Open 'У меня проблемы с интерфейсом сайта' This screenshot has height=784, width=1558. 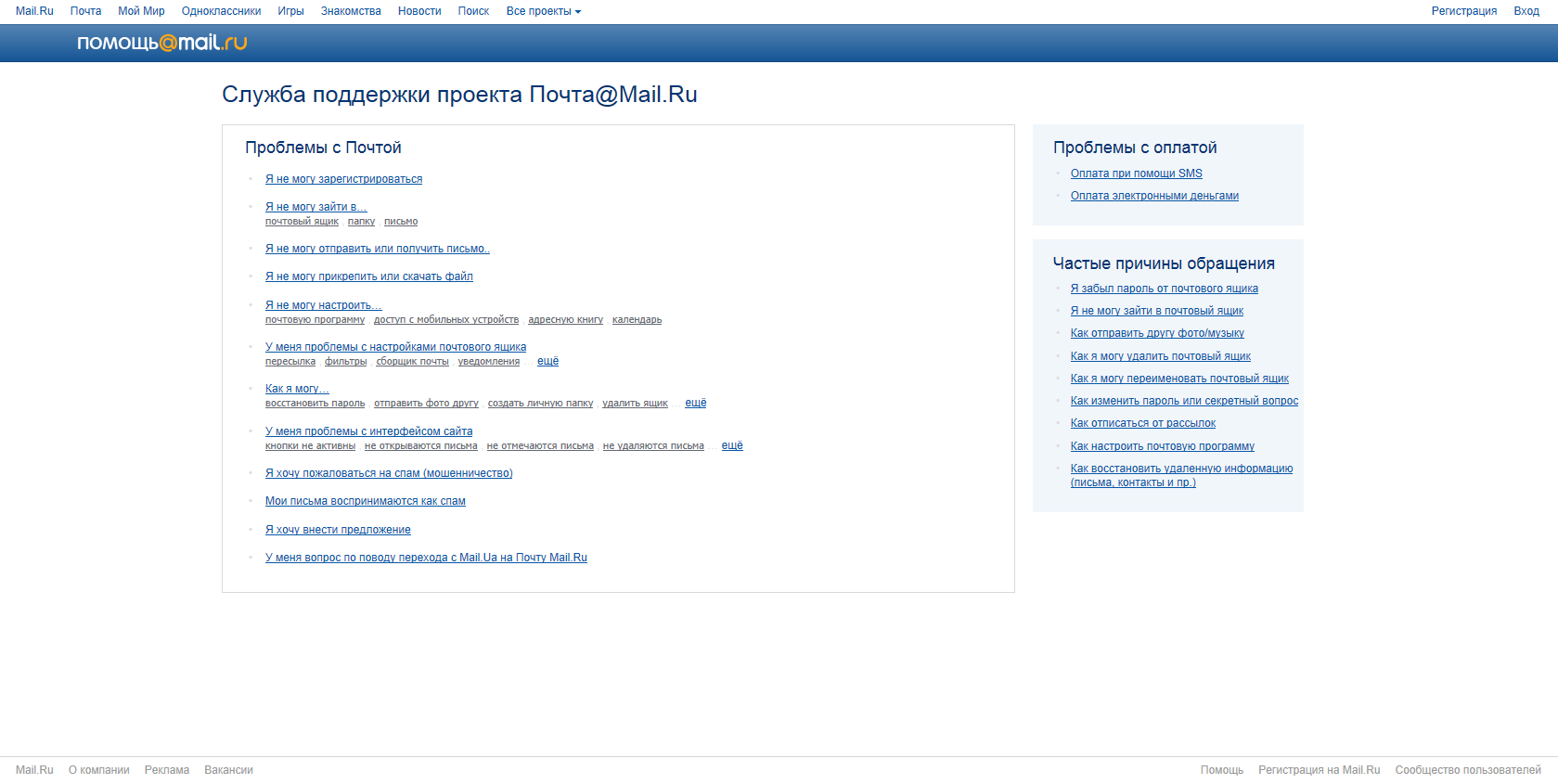coord(368,431)
